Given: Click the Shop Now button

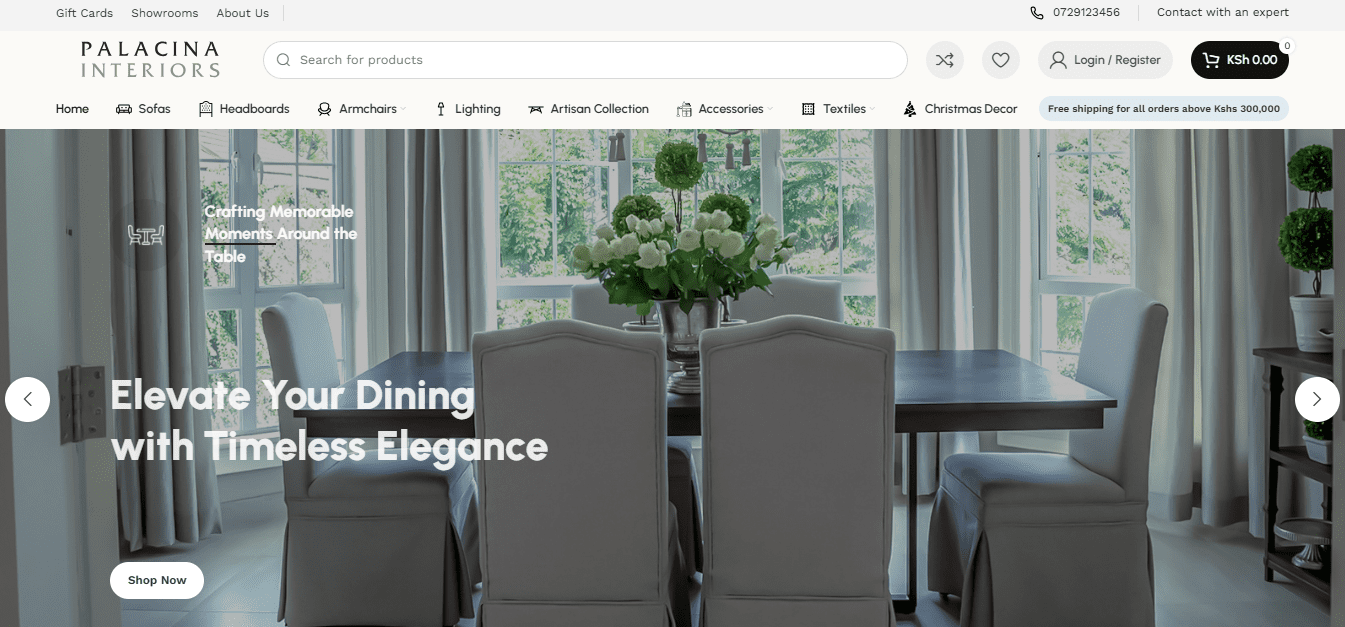Looking at the screenshot, I should 157,580.
